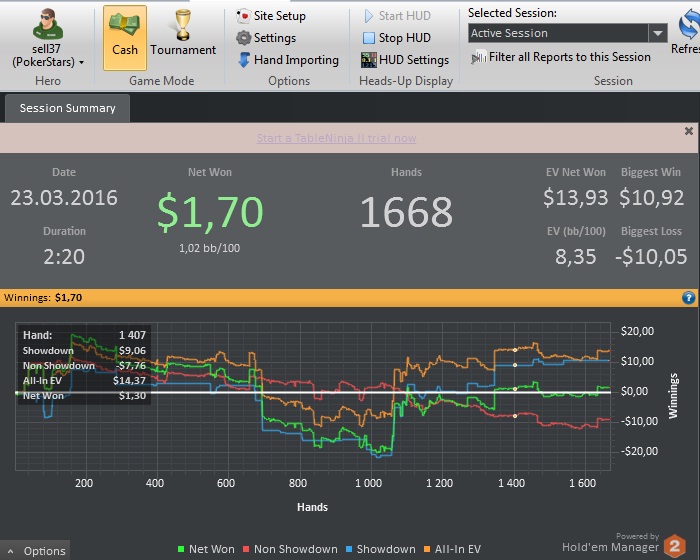The width and height of the screenshot is (700, 560).
Task: Open HUD Settings
Action: click(404, 60)
